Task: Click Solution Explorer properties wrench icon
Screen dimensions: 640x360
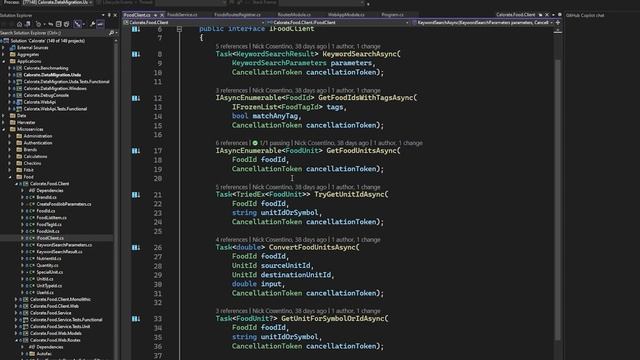Action: (x=93, y=24)
